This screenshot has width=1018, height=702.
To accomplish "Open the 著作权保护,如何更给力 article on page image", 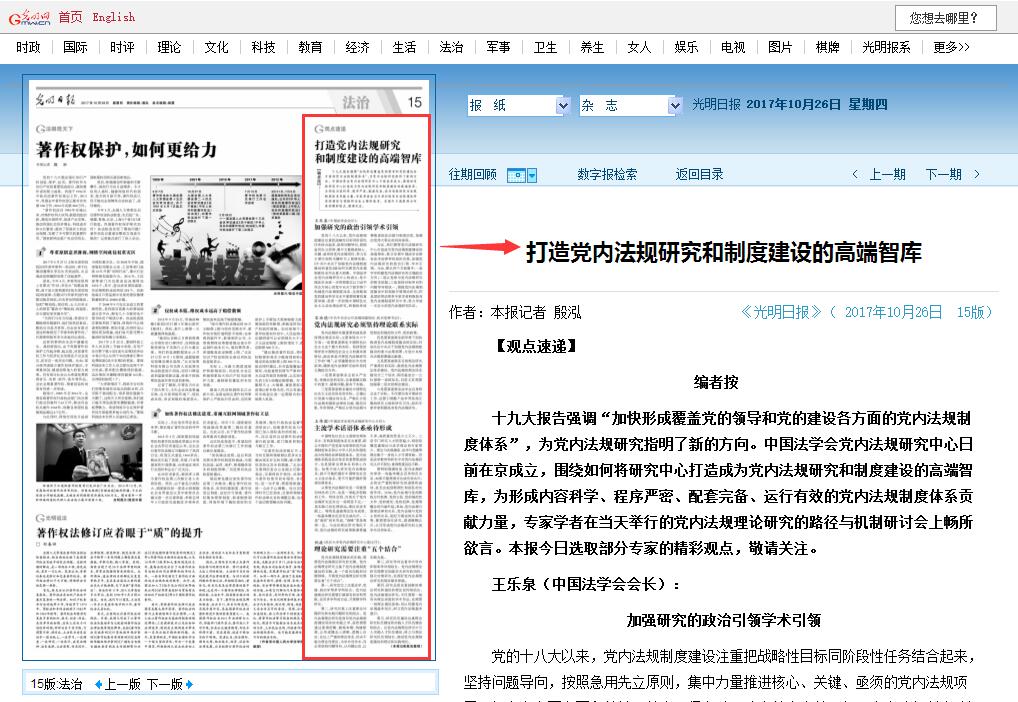I will click(127, 150).
